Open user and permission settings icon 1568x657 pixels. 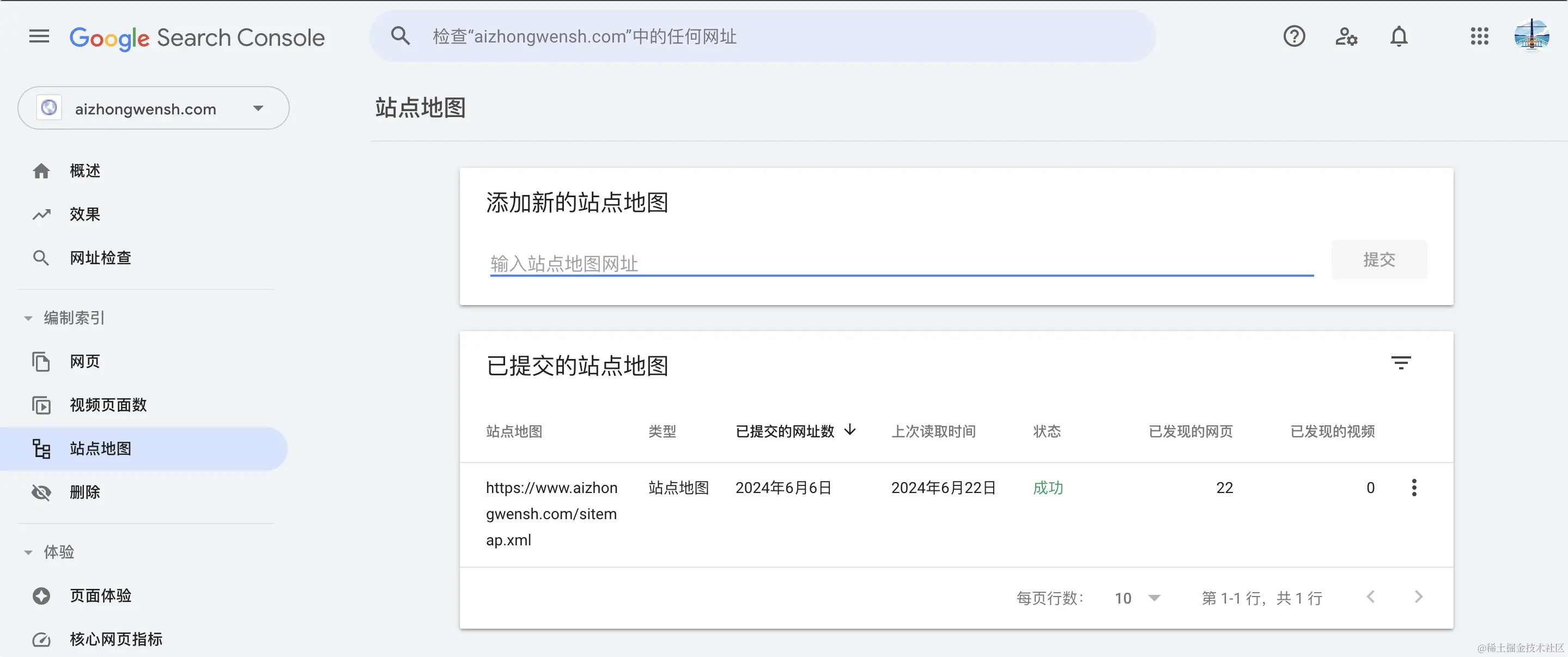(x=1346, y=36)
